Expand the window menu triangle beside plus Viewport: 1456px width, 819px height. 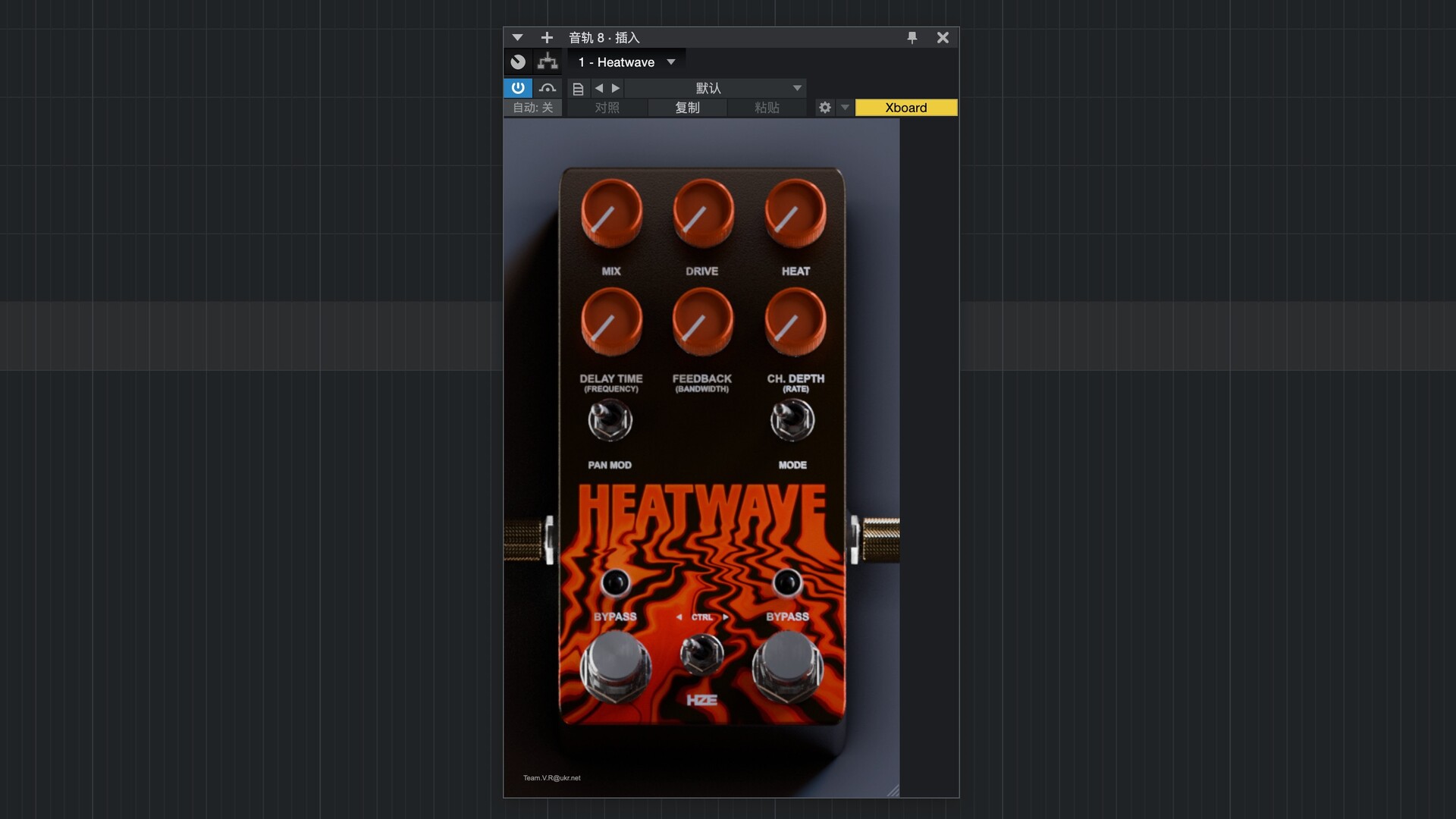pos(517,38)
